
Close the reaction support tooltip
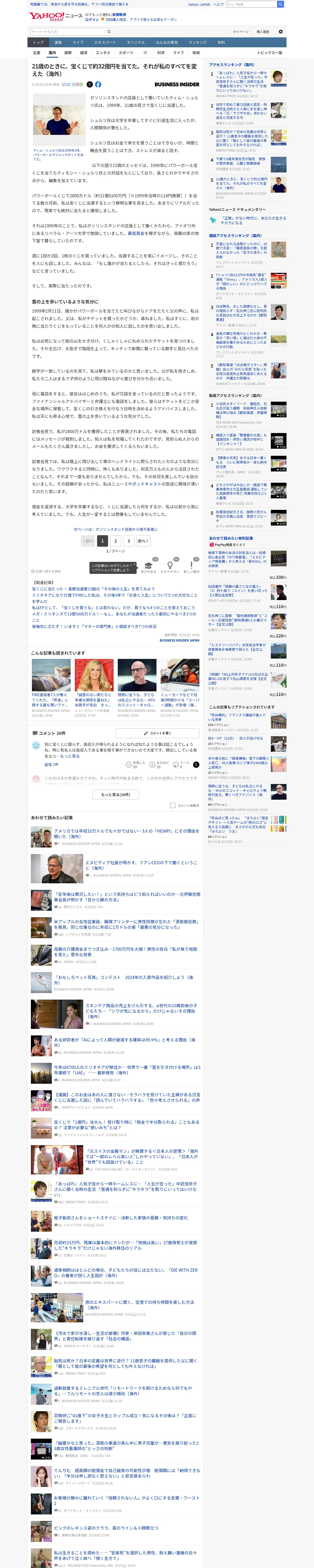[135, 564]
